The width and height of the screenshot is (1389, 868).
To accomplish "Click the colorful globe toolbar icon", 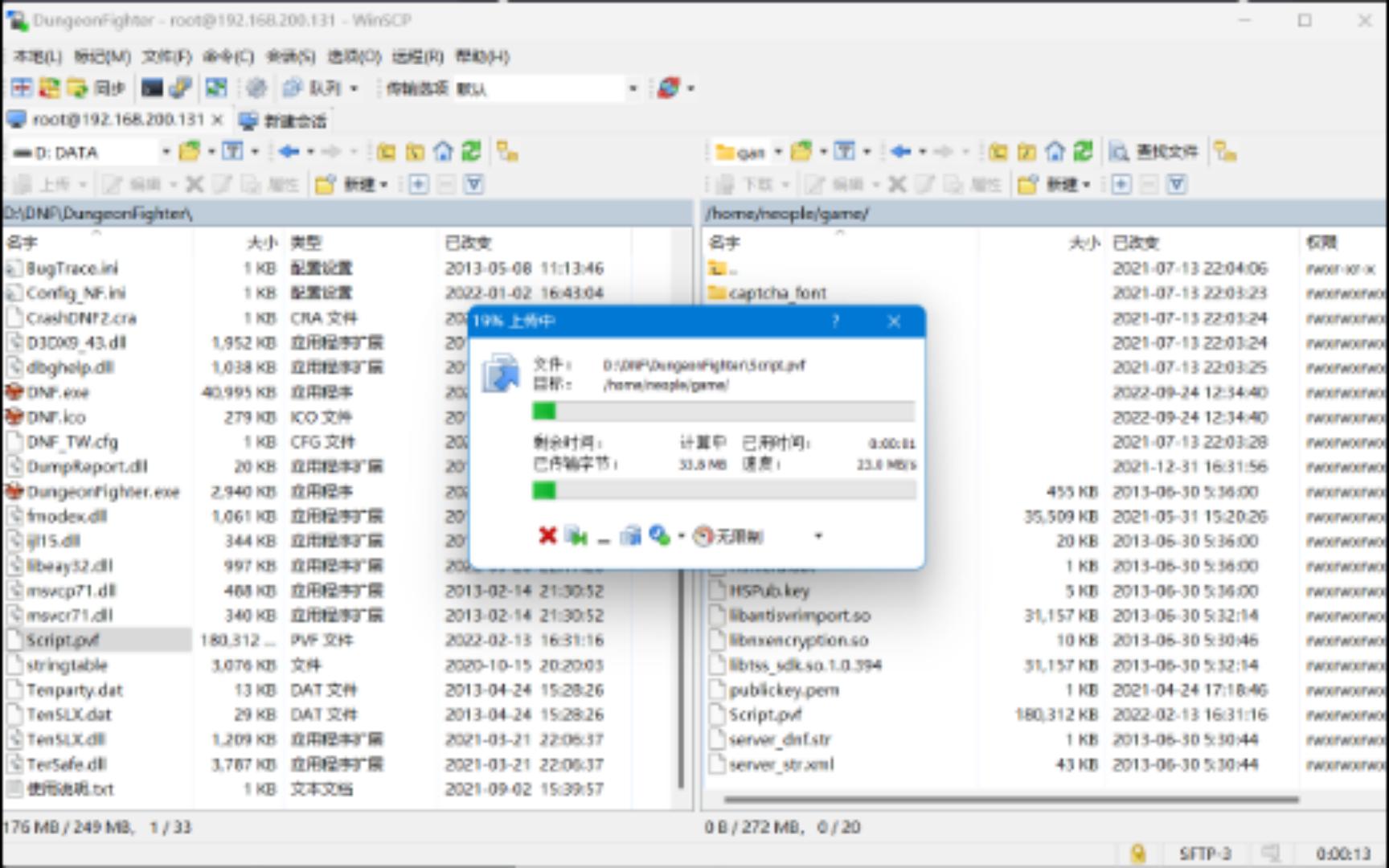I will pos(669,88).
